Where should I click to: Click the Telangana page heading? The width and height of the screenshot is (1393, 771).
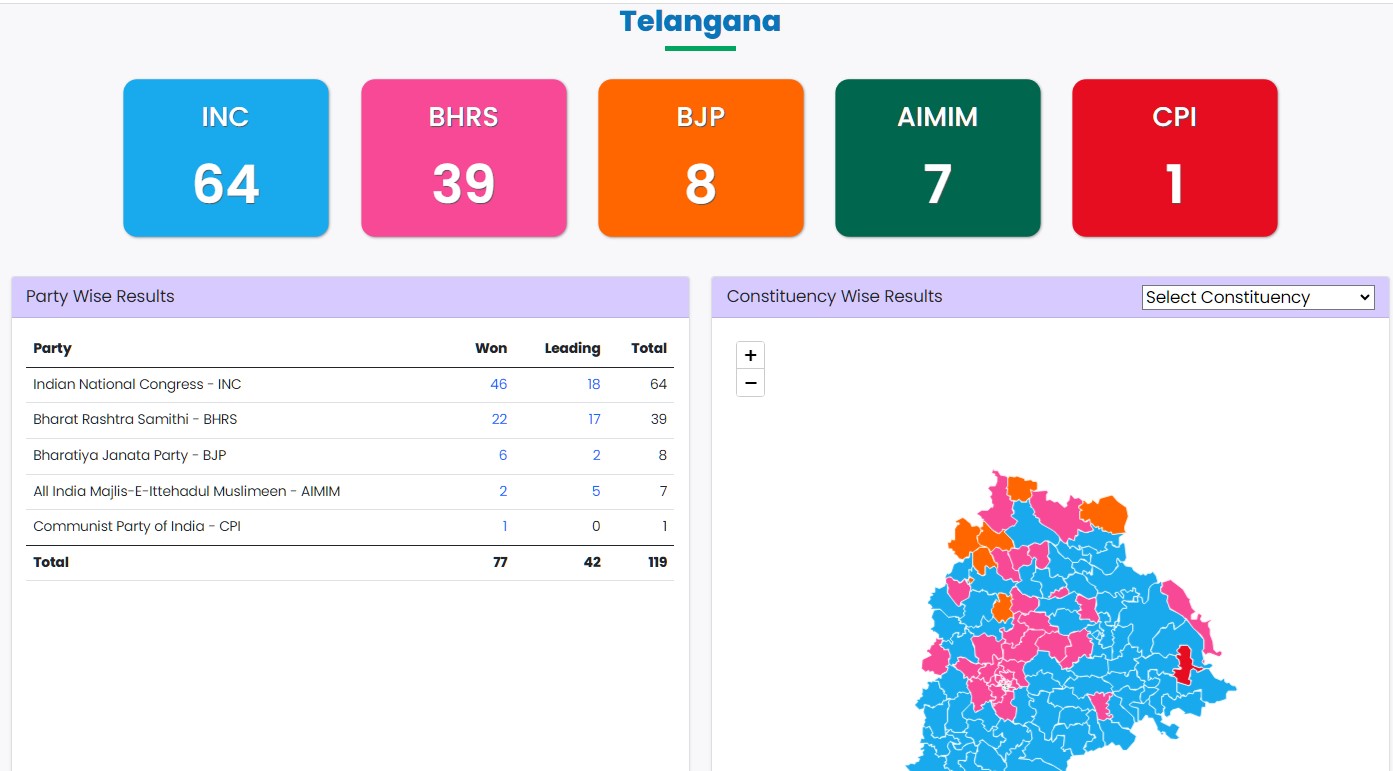click(x=700, y=21)
